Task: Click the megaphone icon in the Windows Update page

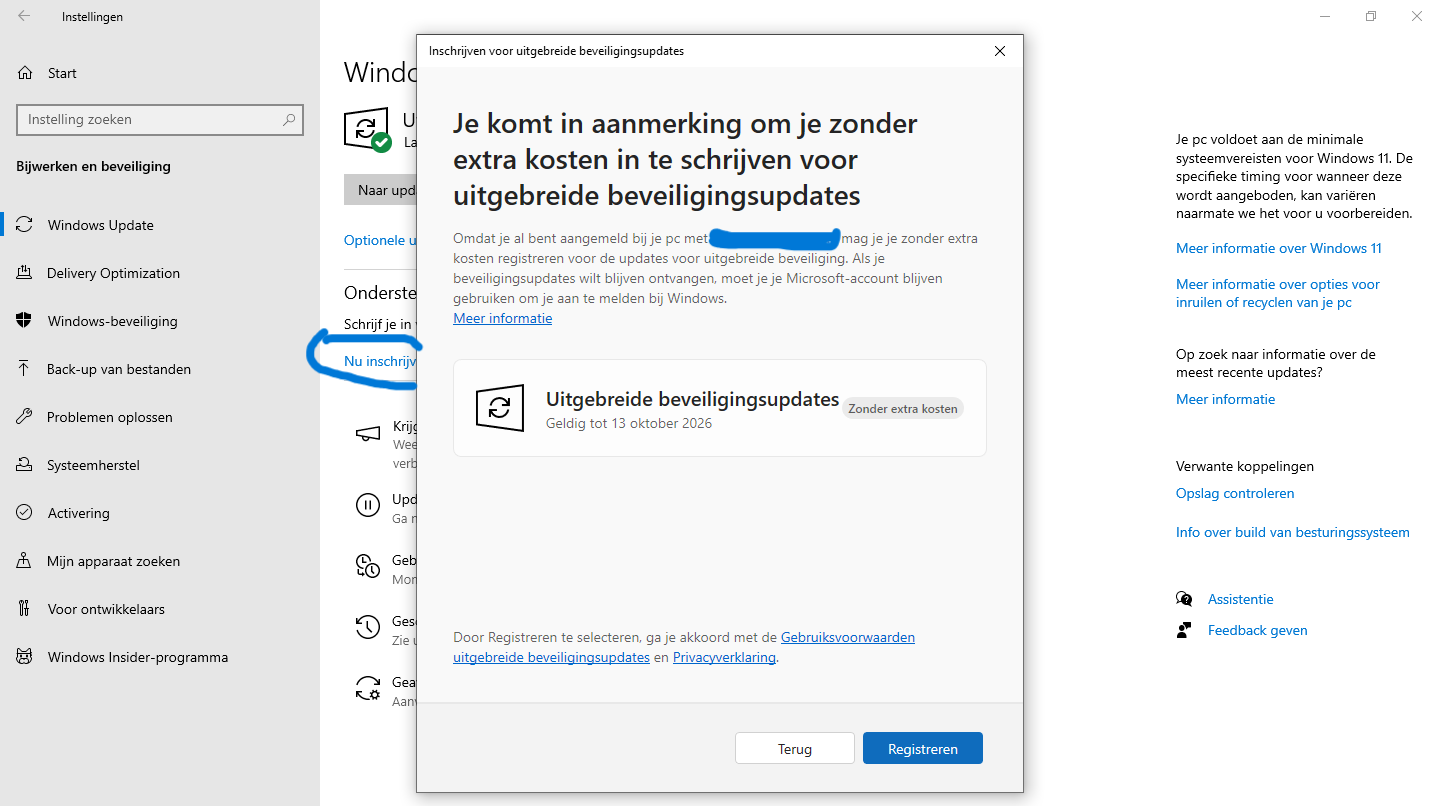Action: coord(368,434)
